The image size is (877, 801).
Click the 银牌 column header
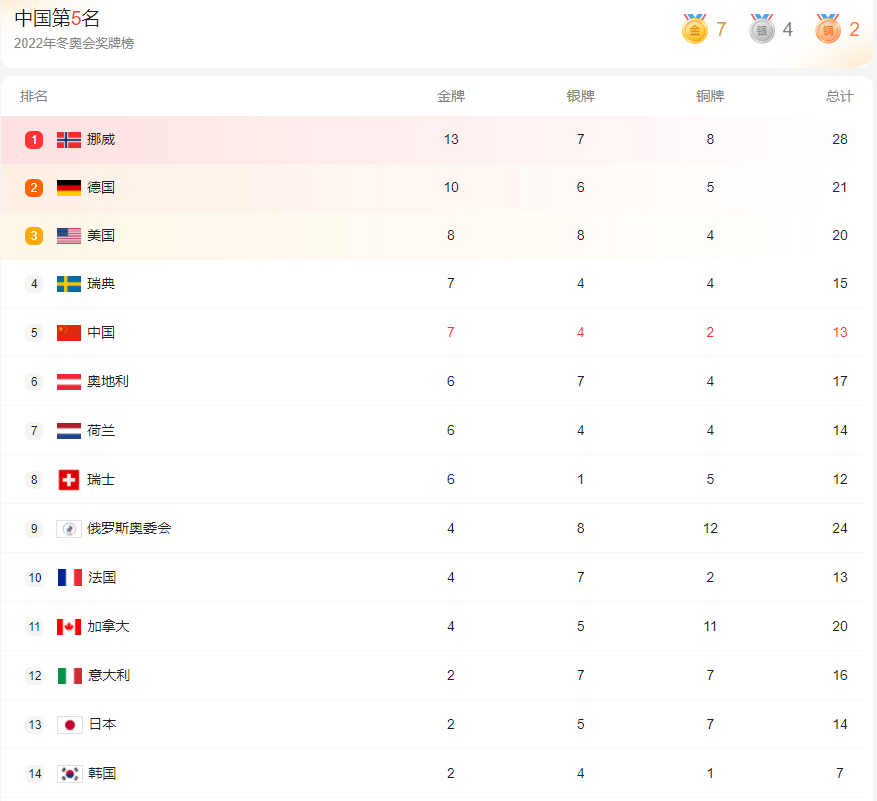581,96
